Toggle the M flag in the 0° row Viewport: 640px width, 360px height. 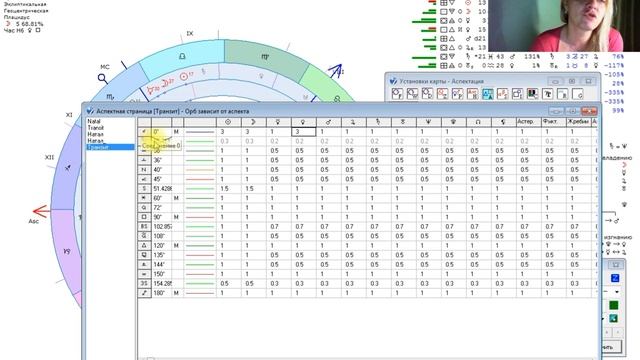click(x=176, y=132)
